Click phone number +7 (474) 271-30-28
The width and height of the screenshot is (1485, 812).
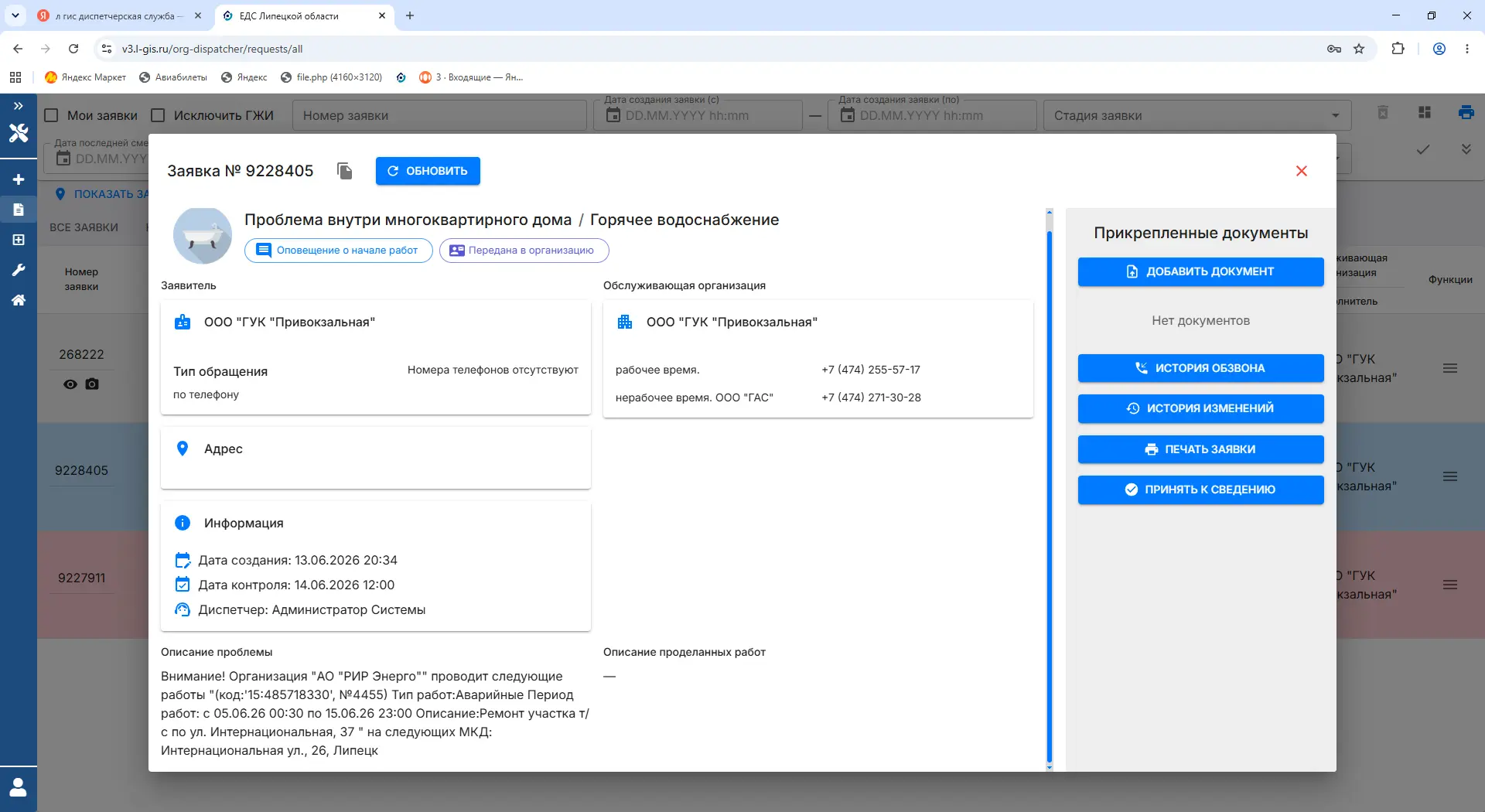871,397
